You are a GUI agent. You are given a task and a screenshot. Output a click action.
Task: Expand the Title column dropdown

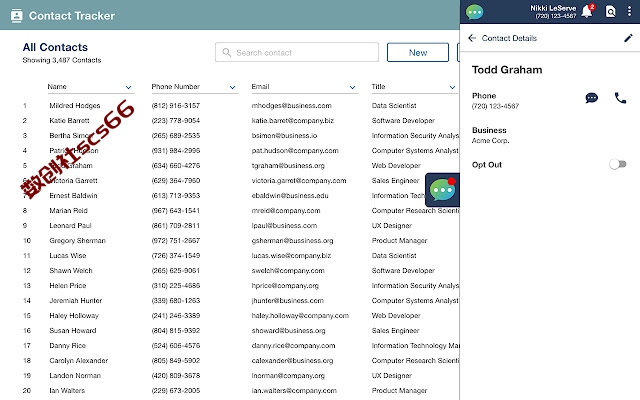(452, 87)
